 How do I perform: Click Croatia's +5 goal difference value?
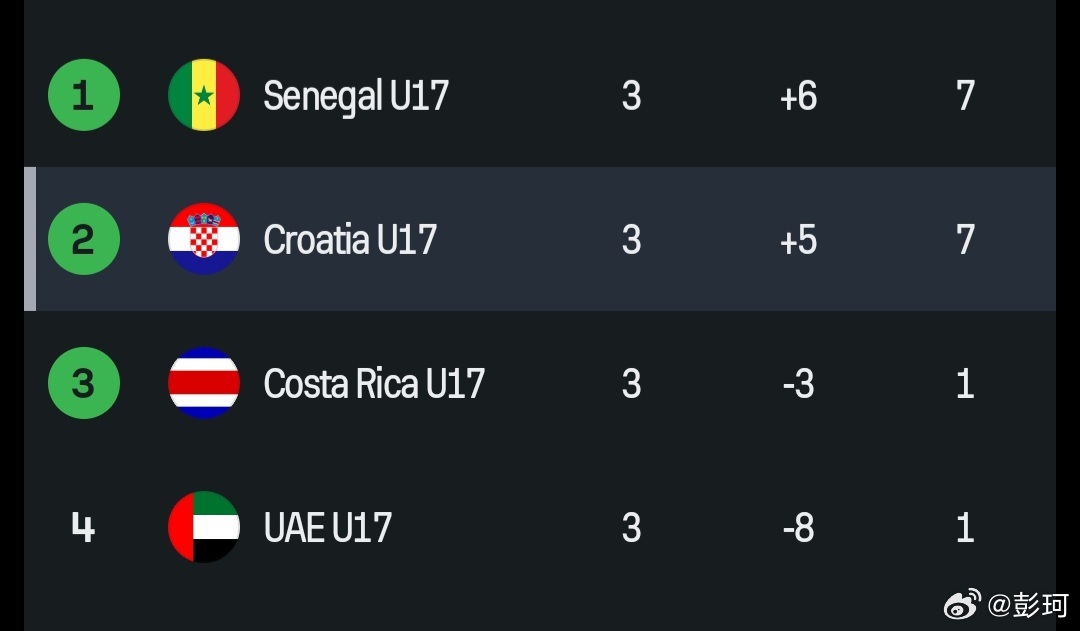[798, 240]
